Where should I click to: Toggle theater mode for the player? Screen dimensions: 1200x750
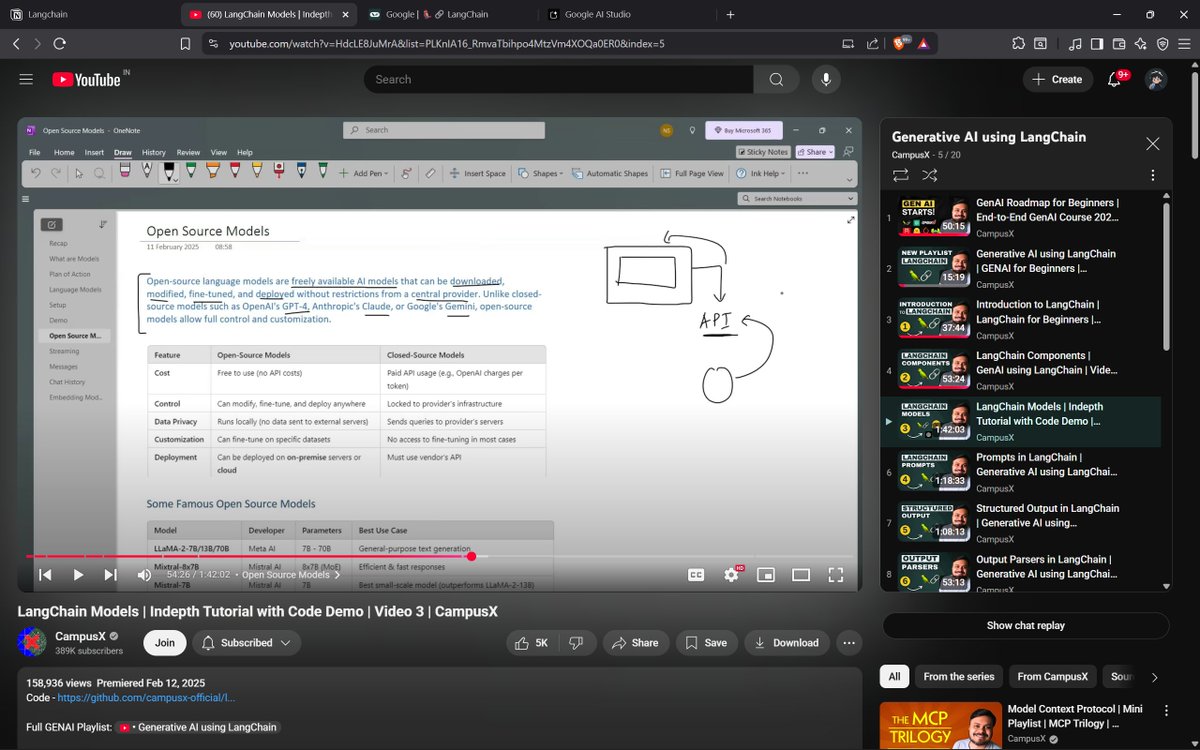pos(801,575)
